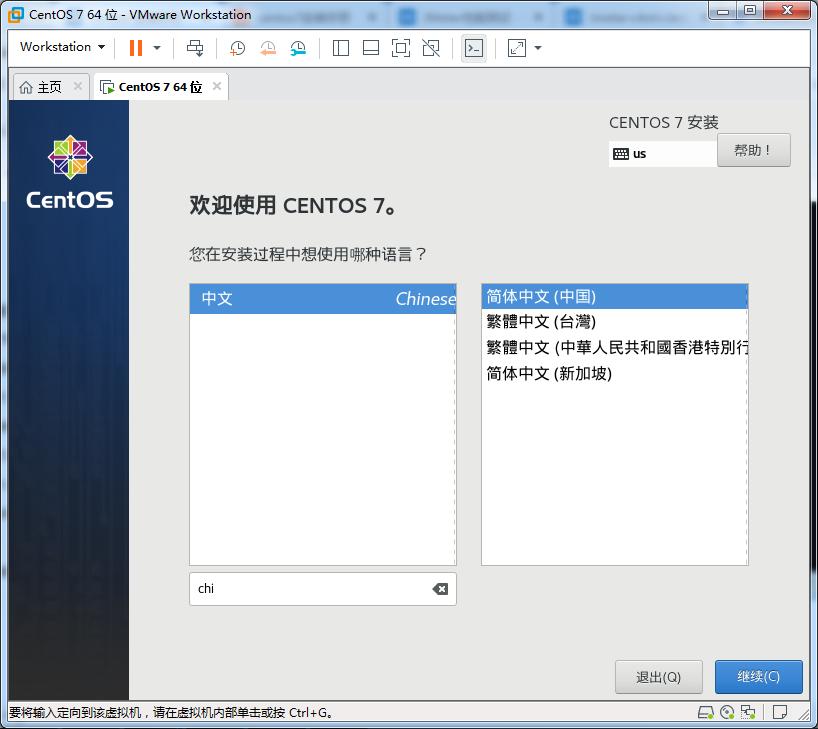Screen dimensions: 818x729
Task: Switch to the 主页 tab
Action: tap(43, 86)
